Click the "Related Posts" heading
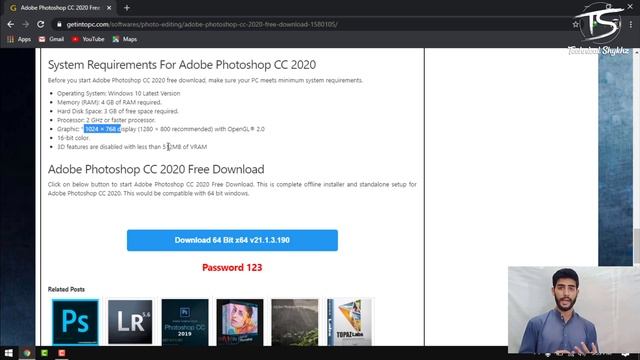The image size is (640, 360). pos(66,289)
